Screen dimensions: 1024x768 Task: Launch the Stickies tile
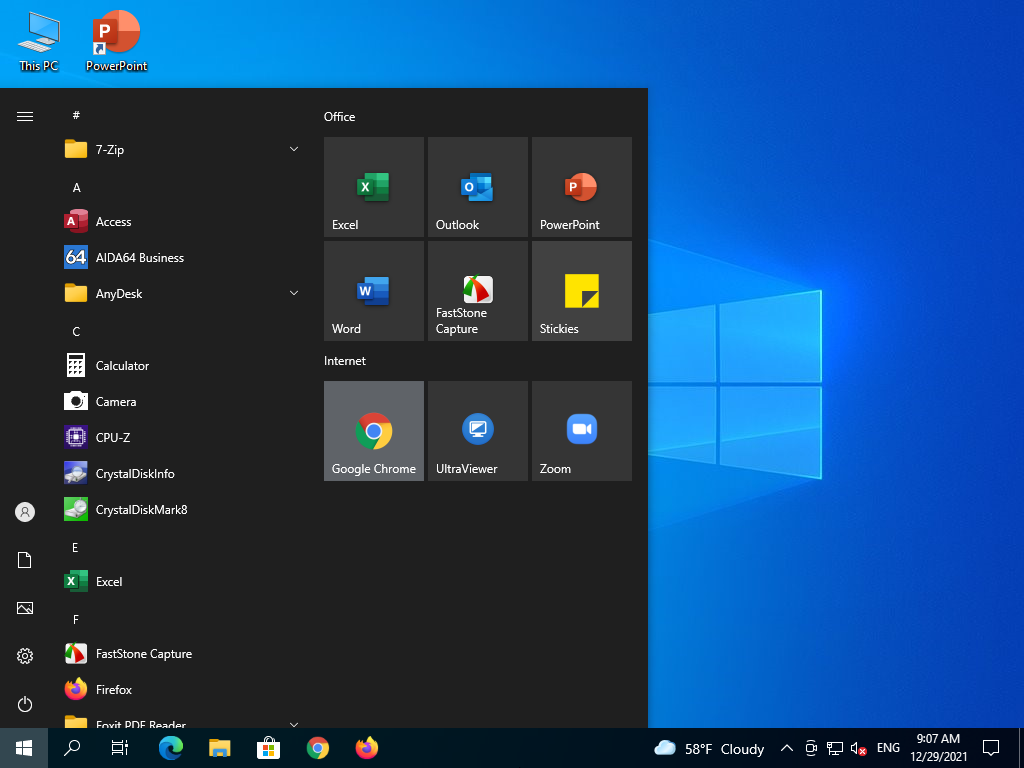pyautogui.click(x=581, y=291)
